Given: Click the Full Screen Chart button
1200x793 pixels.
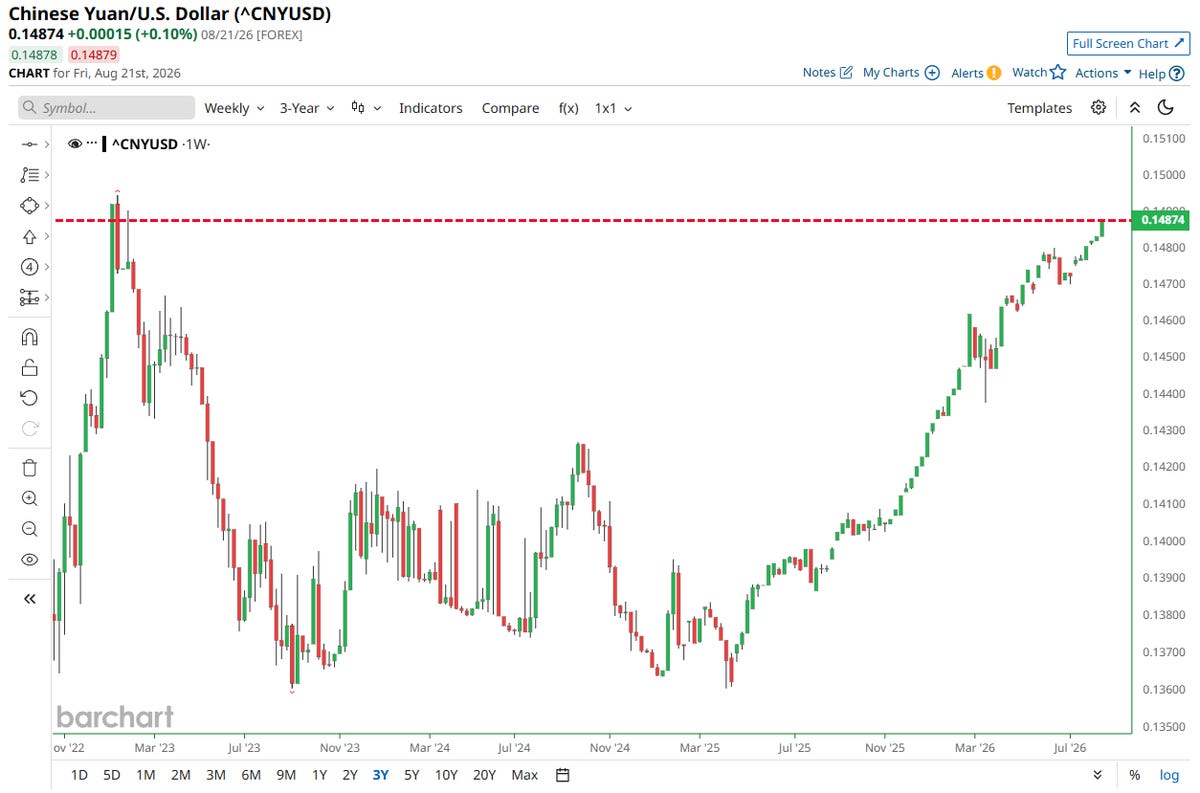Looking at the screenshot, I should [1126, 43].
